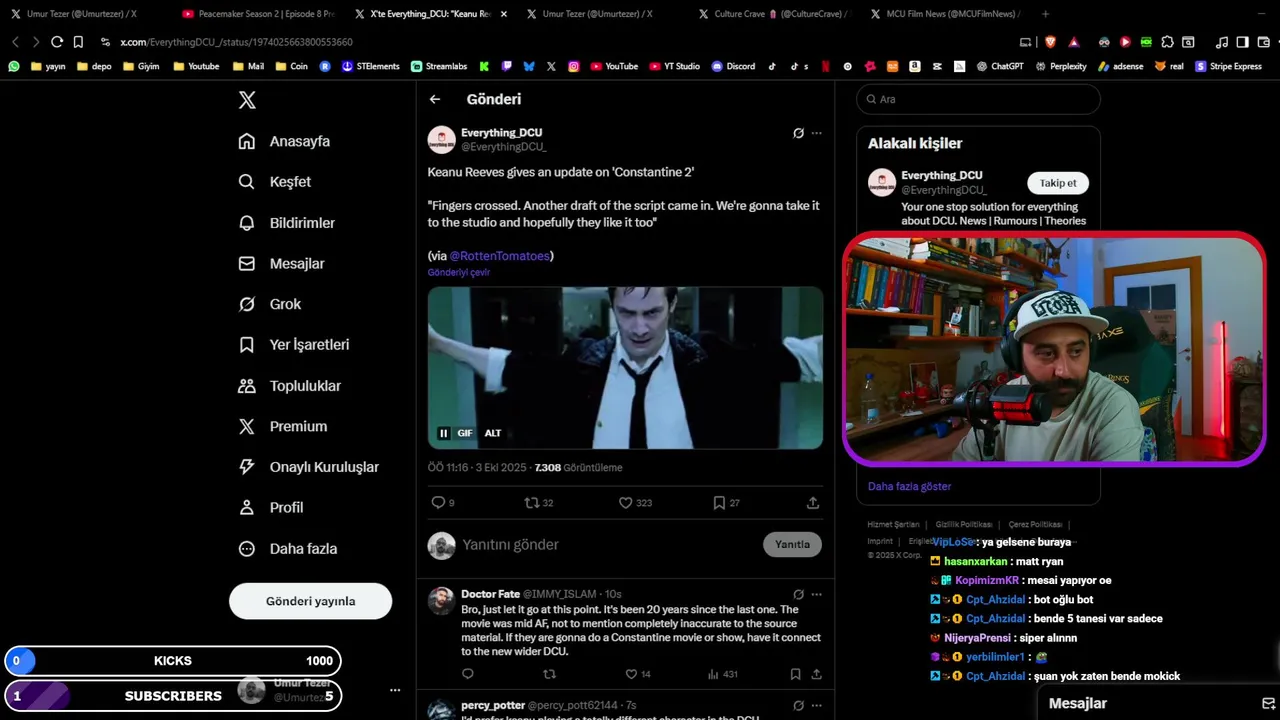Repost Doctor Fate's comment
The width and height of the screenshot is (1280, 720).
(x=549, y=674)
